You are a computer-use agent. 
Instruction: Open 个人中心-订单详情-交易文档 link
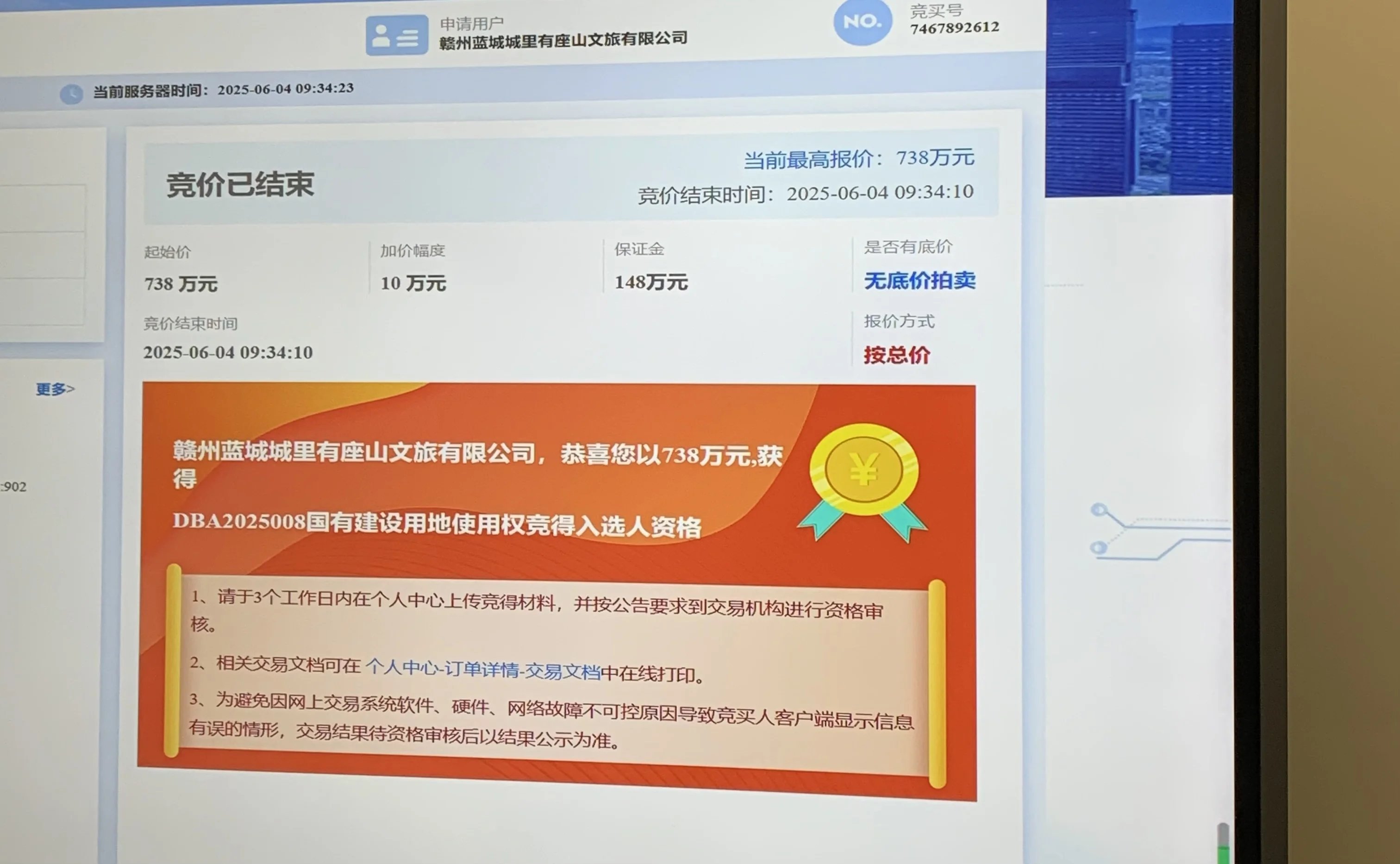(x=483, y=669)
